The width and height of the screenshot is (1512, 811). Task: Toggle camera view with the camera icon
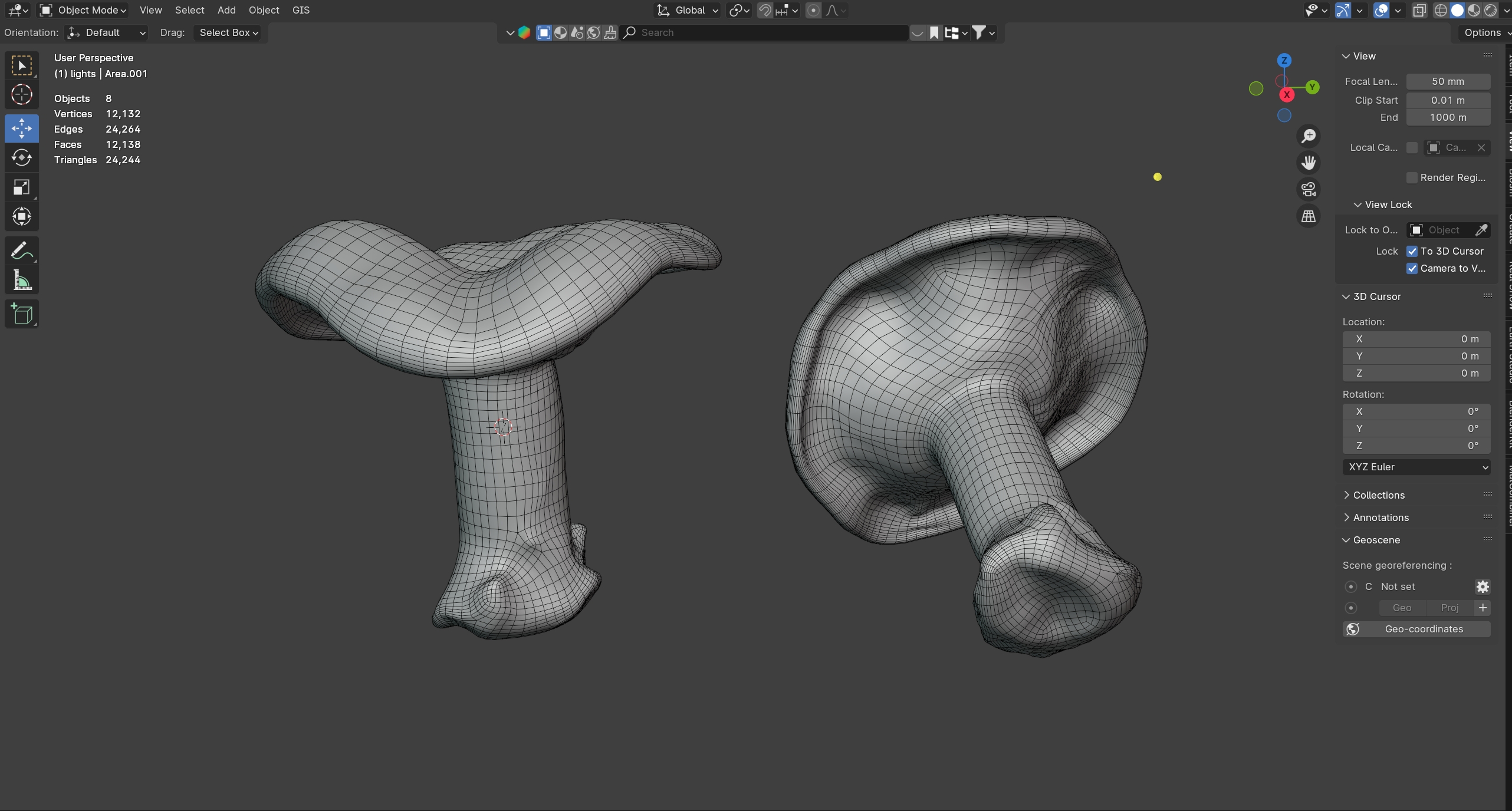click(x=1309, y=189)
